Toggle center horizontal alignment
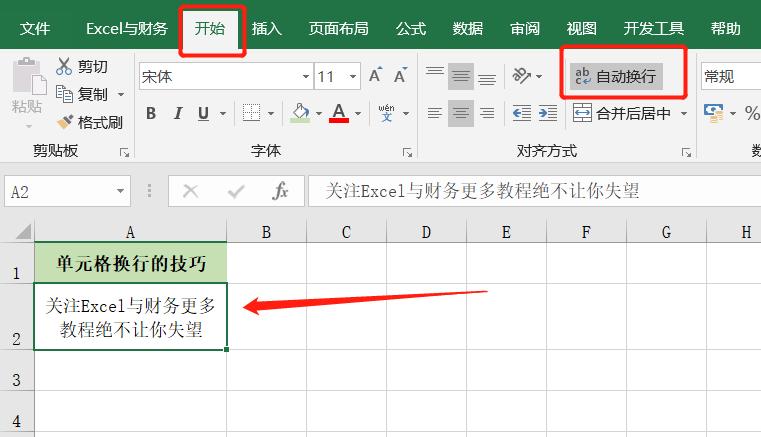The width and height of the screenshot is (761, 437). click(461, 114)
